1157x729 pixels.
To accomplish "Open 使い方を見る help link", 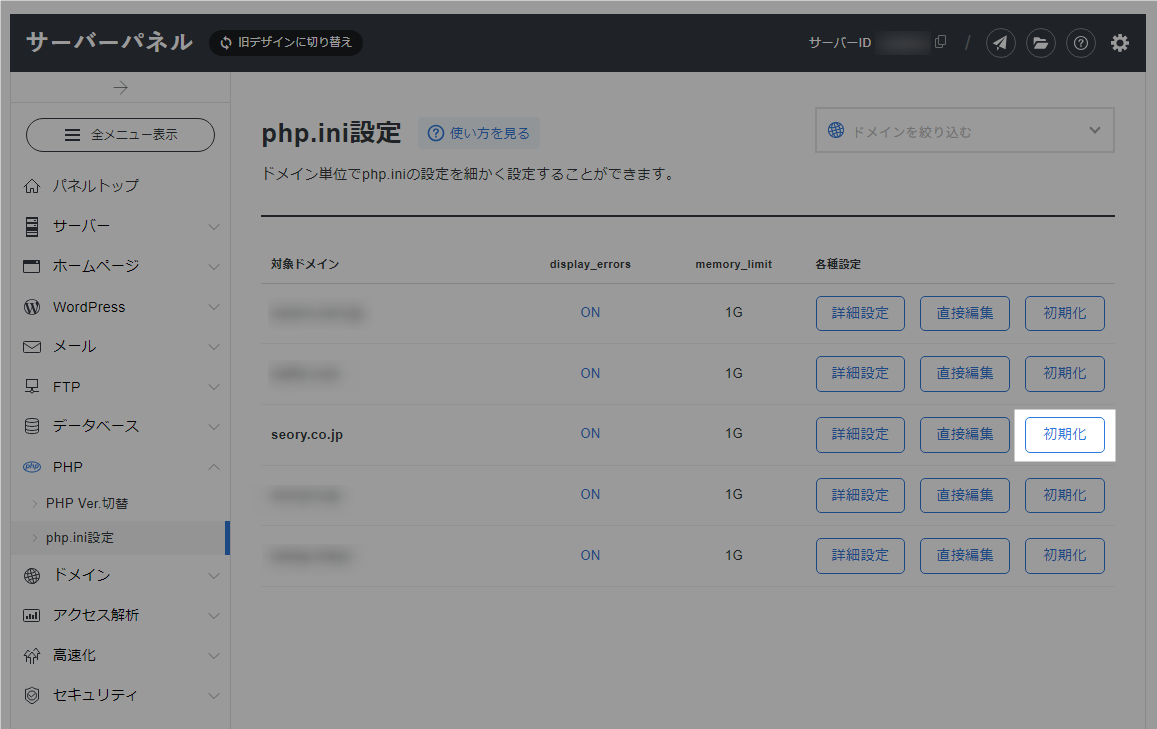I will pos(478,133).
